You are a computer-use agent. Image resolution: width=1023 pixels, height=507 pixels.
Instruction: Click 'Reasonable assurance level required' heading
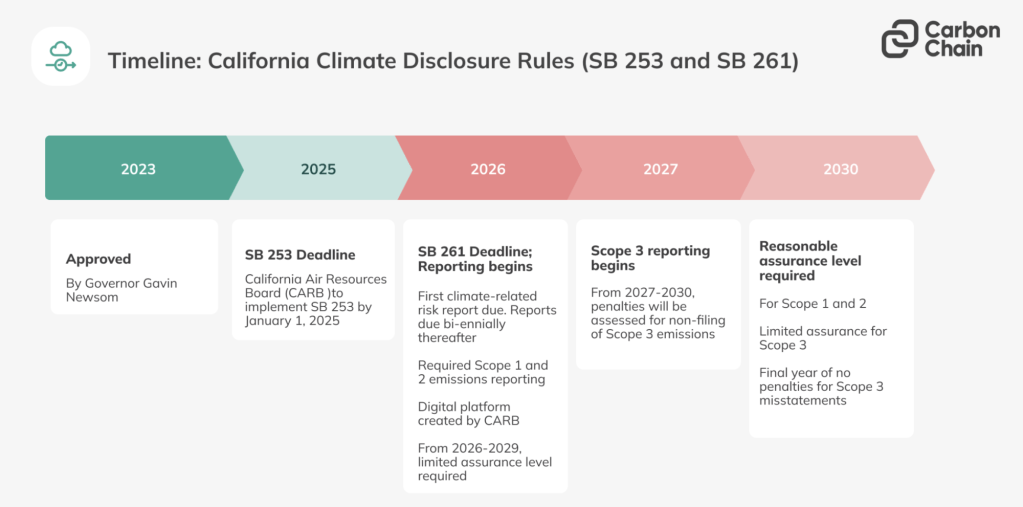pyautogui.click(x=810, y=261)
